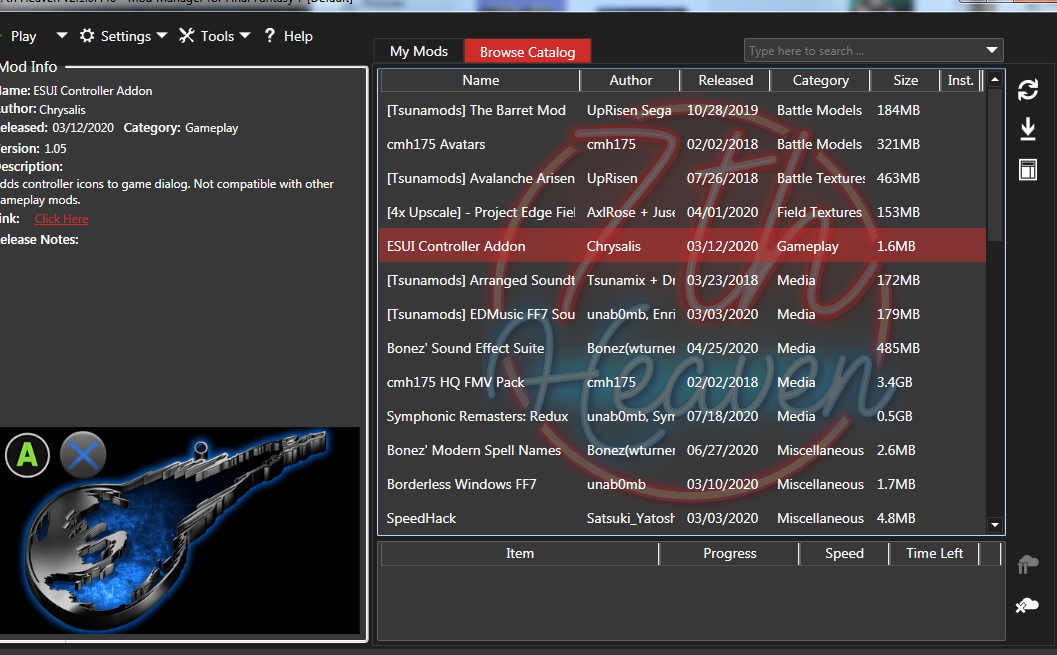
Task: Switch to the My Mods tab
Action: click(x=419, y=51)
